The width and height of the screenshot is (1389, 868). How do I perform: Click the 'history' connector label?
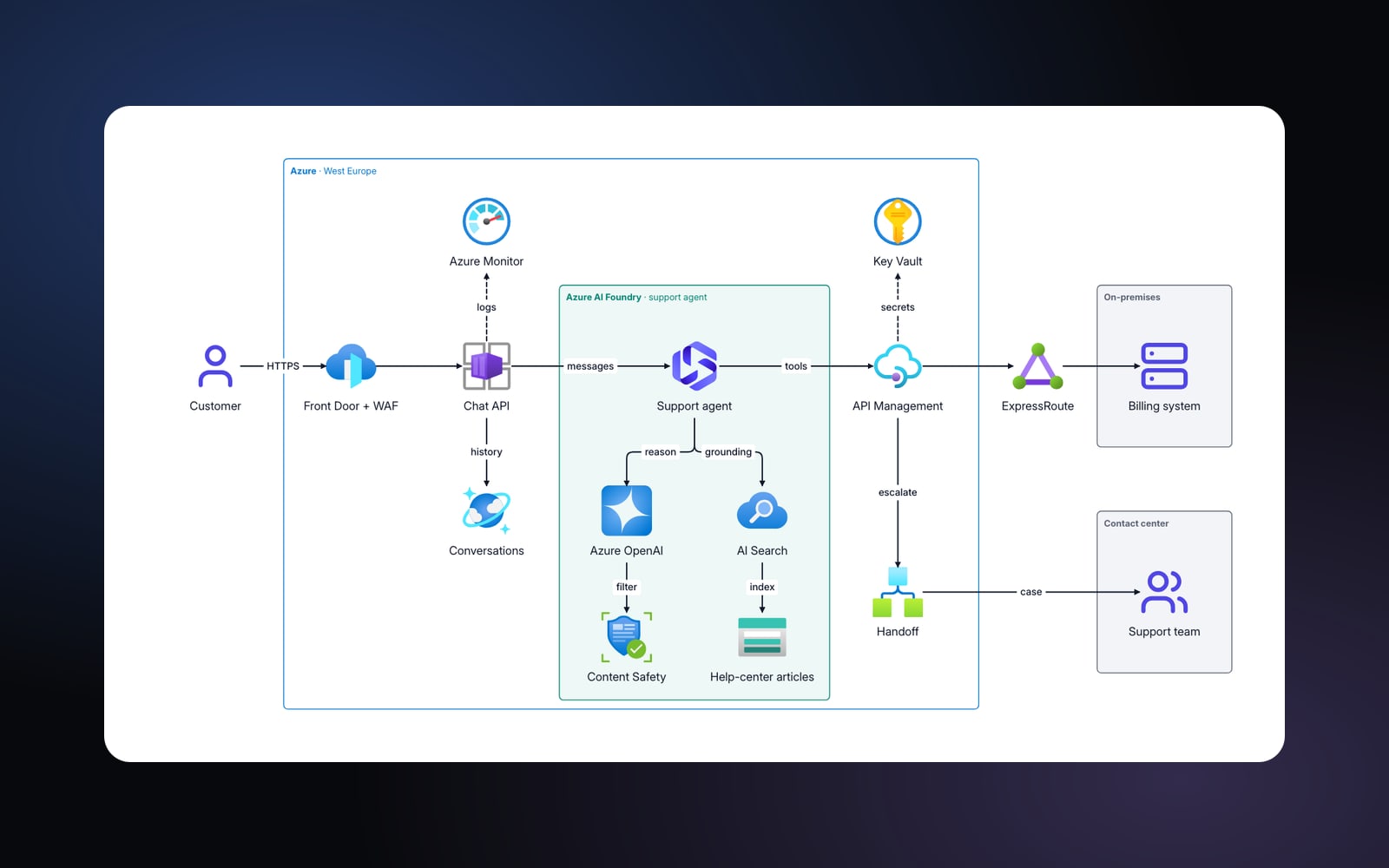pyautogui.click(x=486, y=452)
